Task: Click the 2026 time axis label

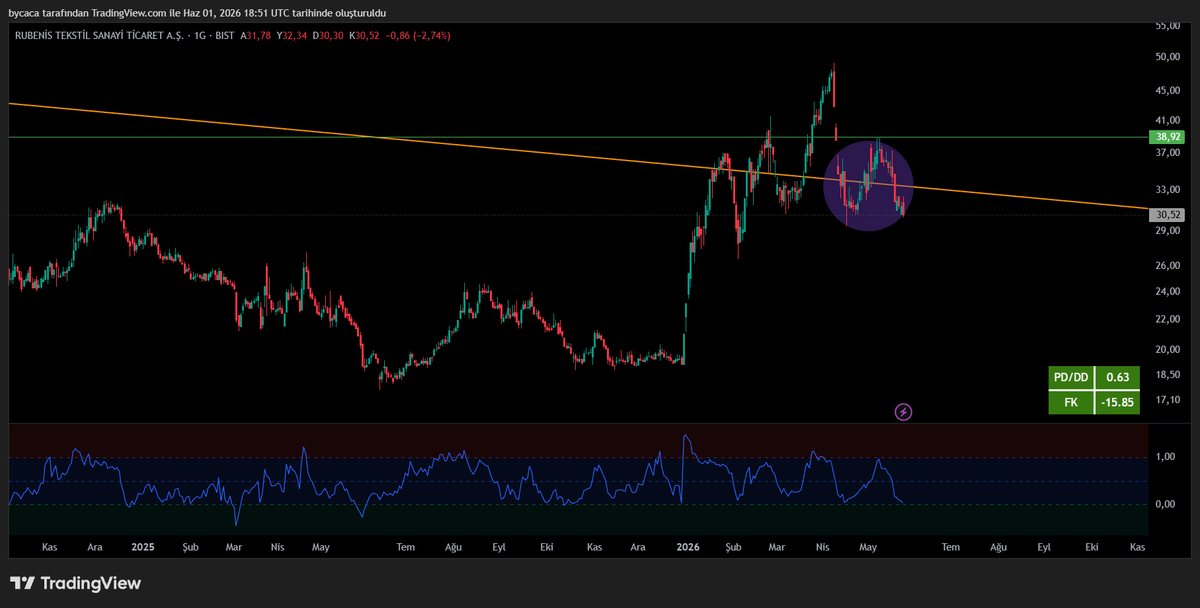Action: pyautogui.click(x=687, y=547)
